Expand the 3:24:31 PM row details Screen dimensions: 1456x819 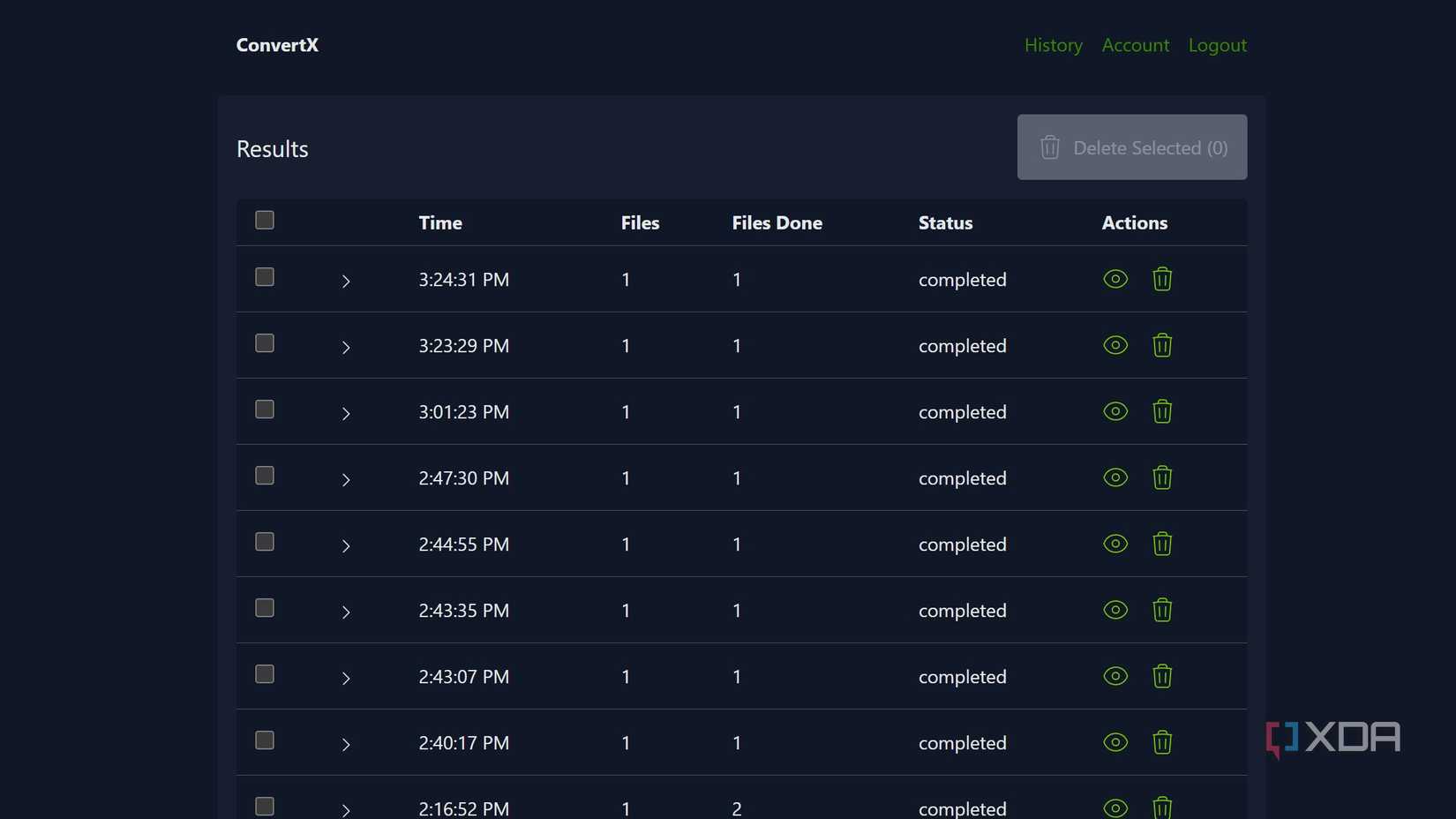(x=346, y=282)
